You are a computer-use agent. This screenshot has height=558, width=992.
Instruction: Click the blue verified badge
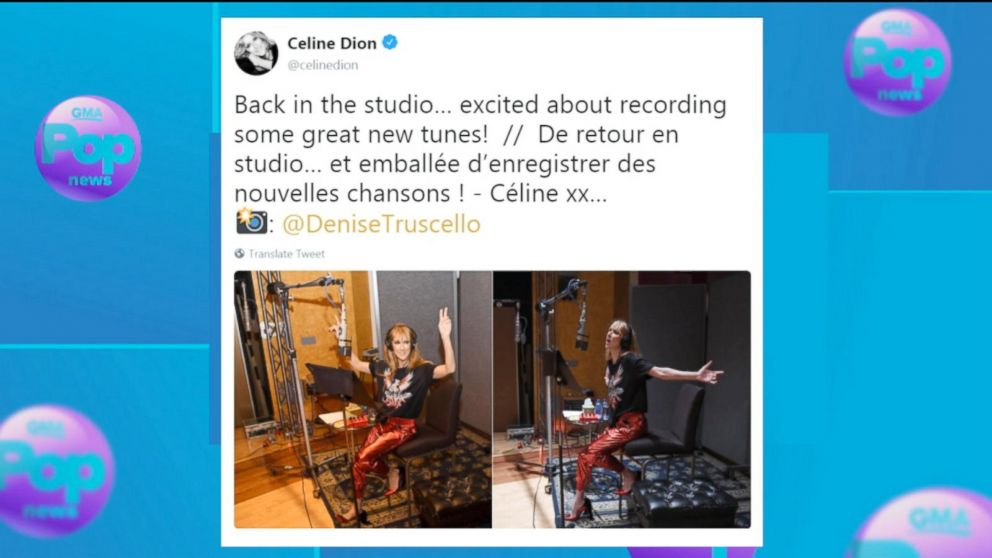pos(390,42)
